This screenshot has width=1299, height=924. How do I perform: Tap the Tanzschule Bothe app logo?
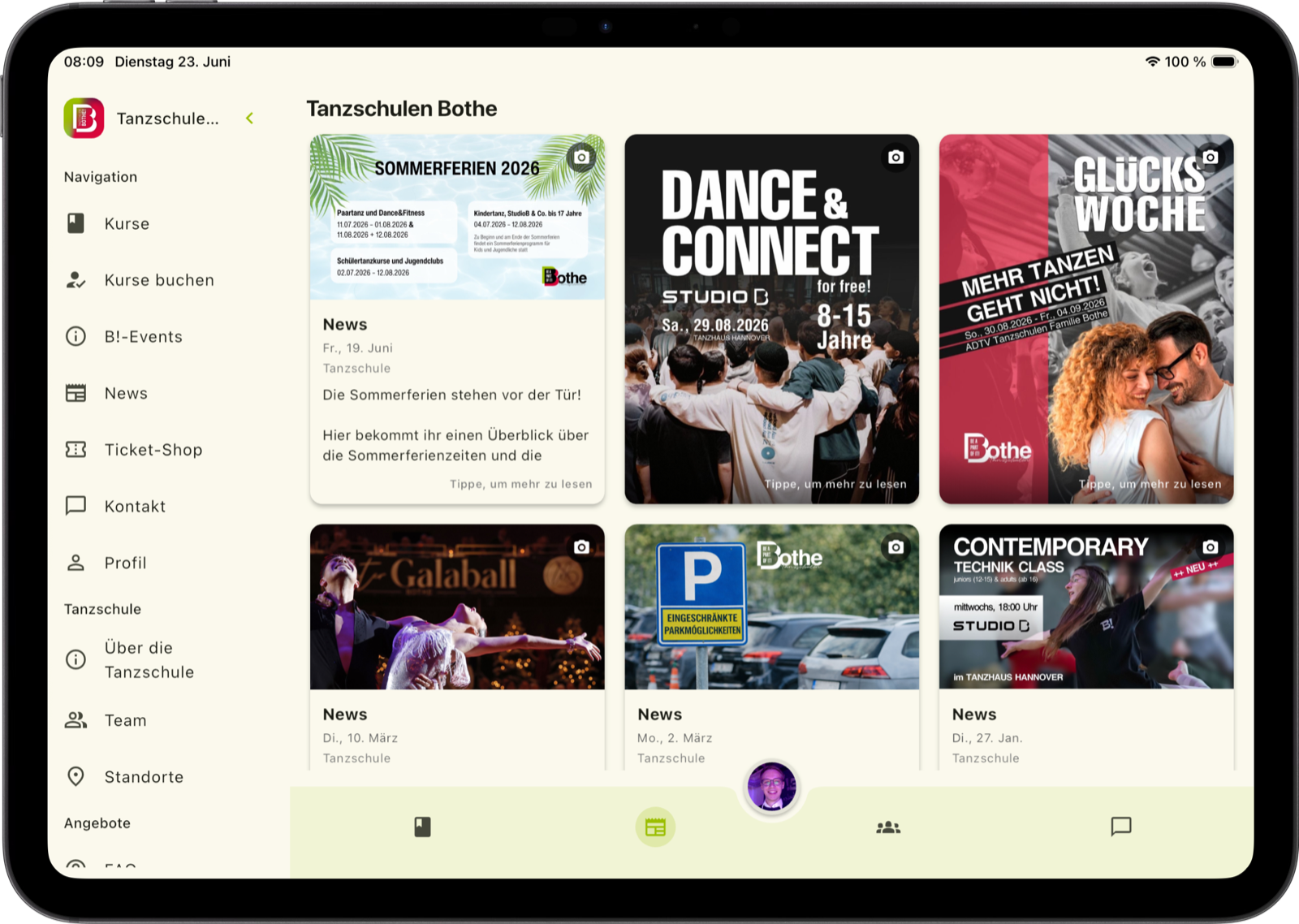click(x=84, y=119)
